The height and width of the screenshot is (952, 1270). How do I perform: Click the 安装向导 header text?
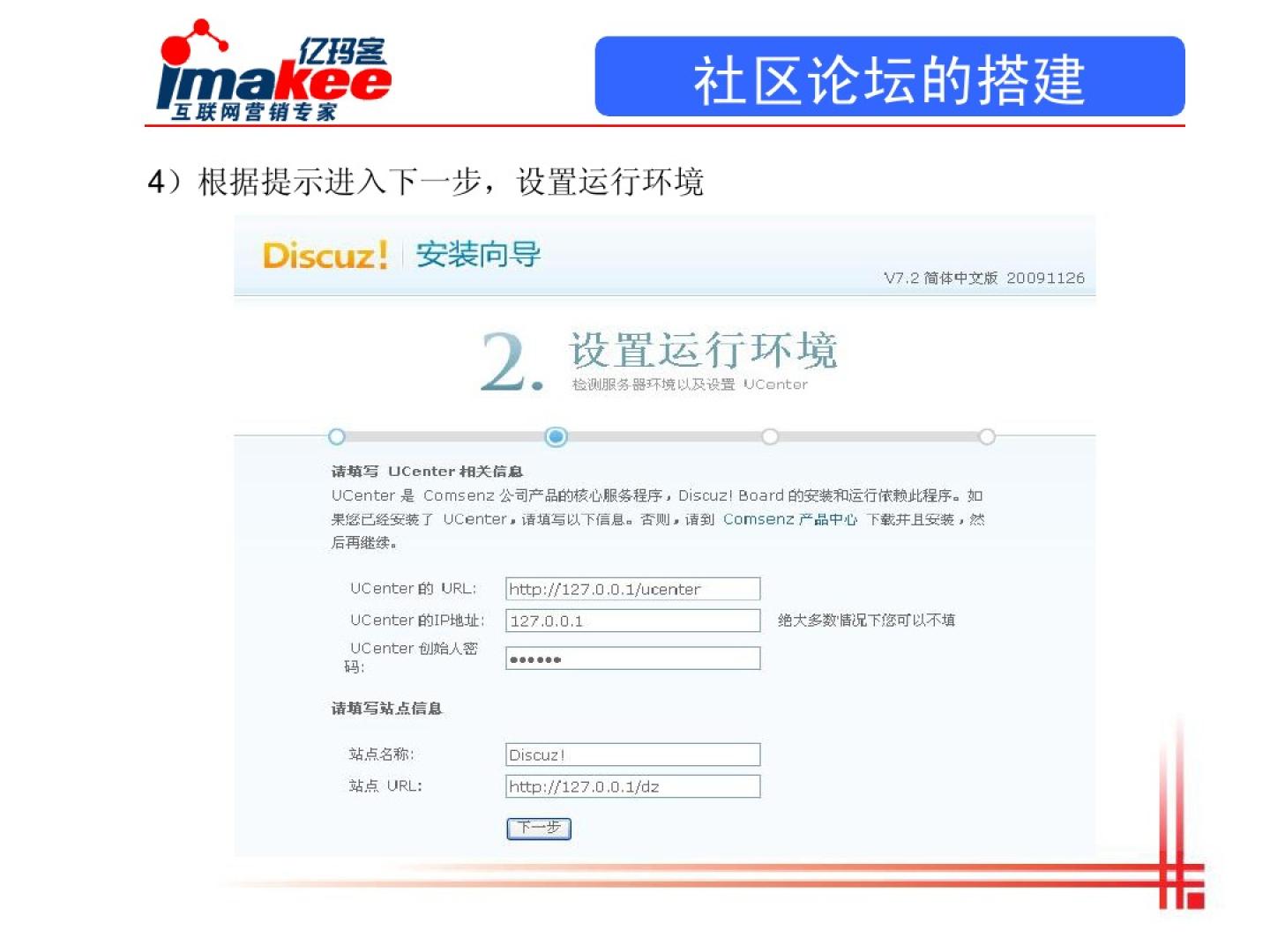point(478,255)
